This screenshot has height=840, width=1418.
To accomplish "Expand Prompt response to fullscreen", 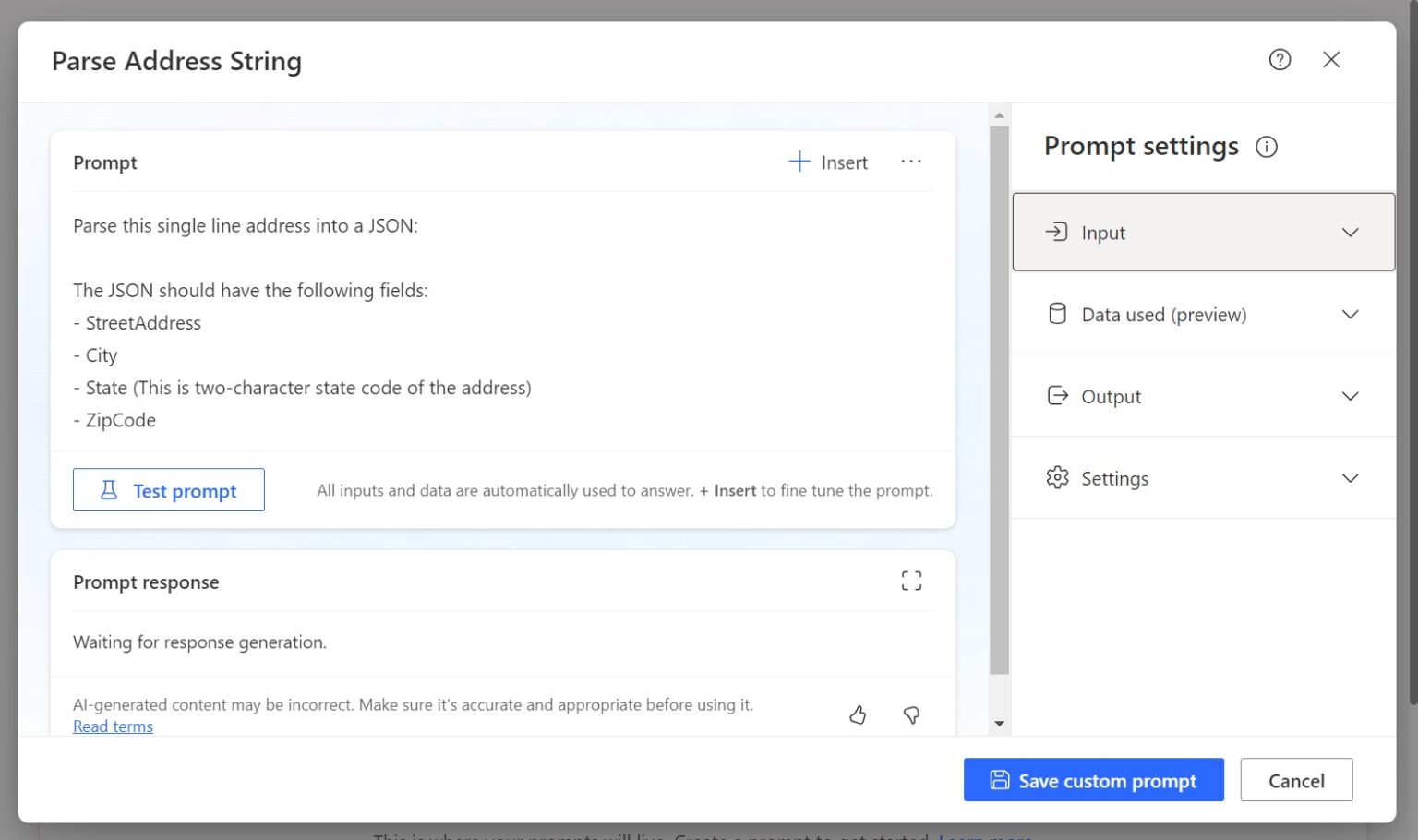I will click(x=911, y=581).
